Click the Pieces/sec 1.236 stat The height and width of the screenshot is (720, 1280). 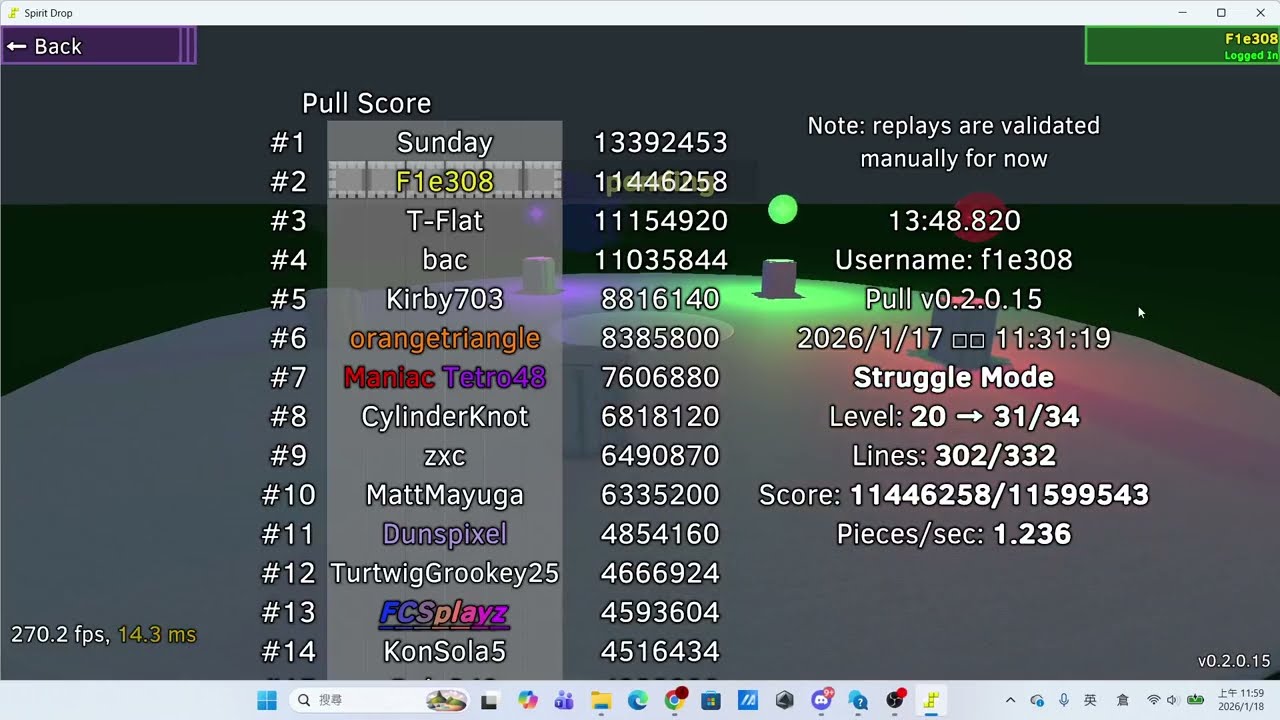[954, 534]
